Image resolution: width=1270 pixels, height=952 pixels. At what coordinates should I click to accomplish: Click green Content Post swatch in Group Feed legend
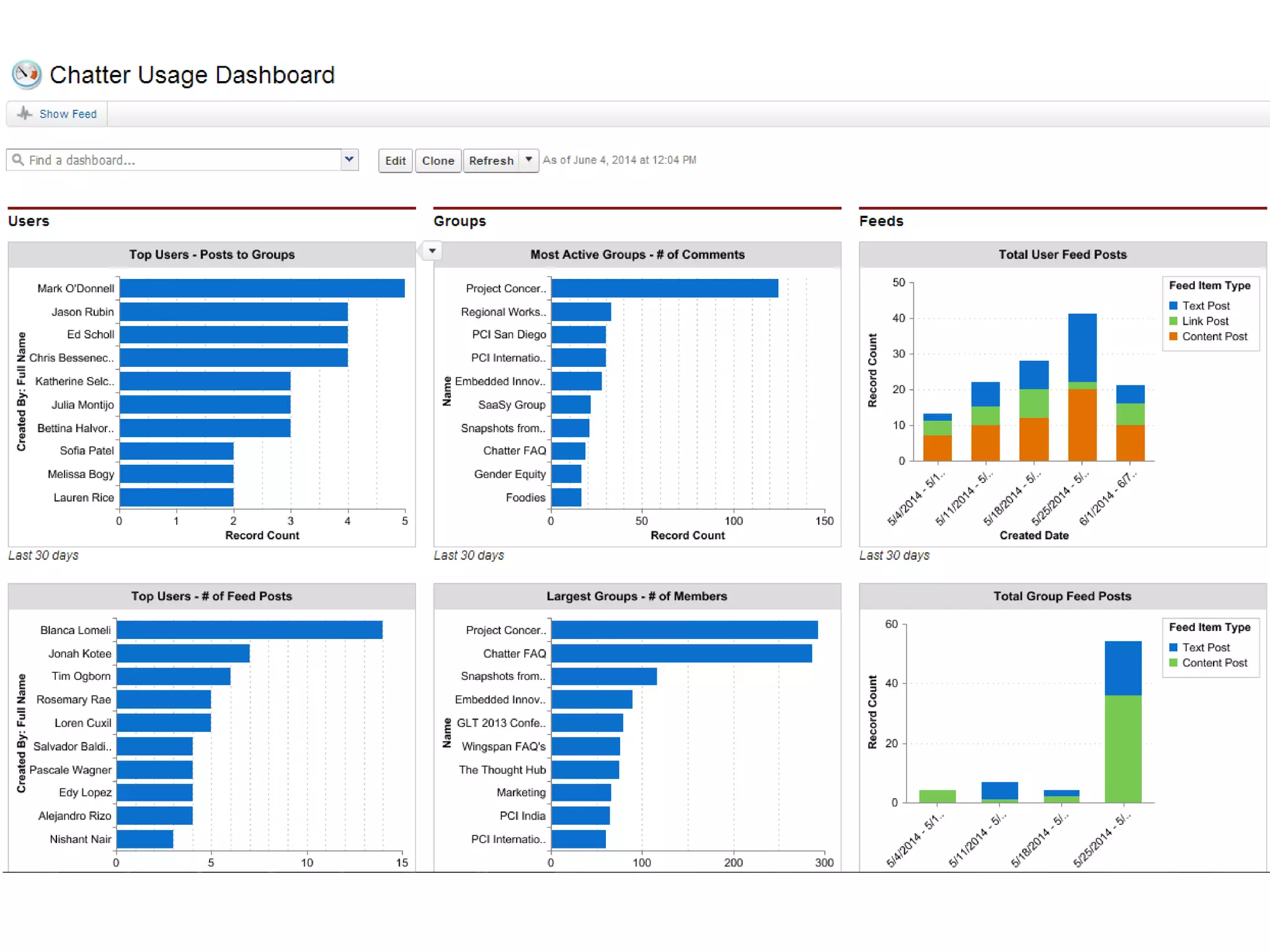tap(1173, 663)
